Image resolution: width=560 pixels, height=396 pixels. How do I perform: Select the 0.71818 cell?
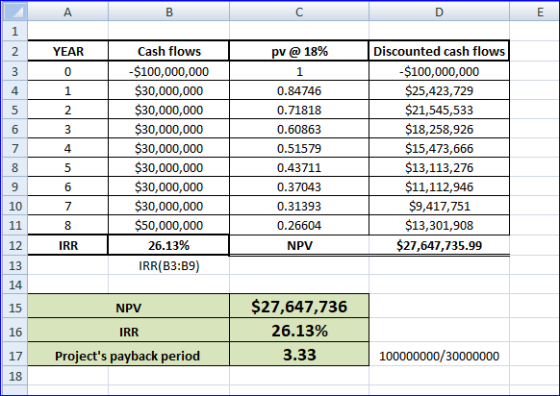[x=299, y=110]
